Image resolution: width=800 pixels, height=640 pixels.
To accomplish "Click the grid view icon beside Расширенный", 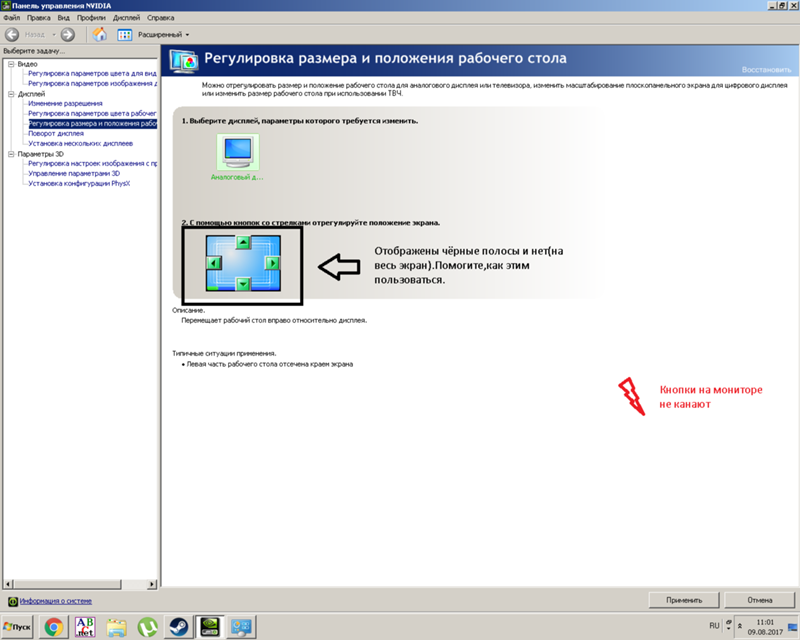I will pos(124,34).
